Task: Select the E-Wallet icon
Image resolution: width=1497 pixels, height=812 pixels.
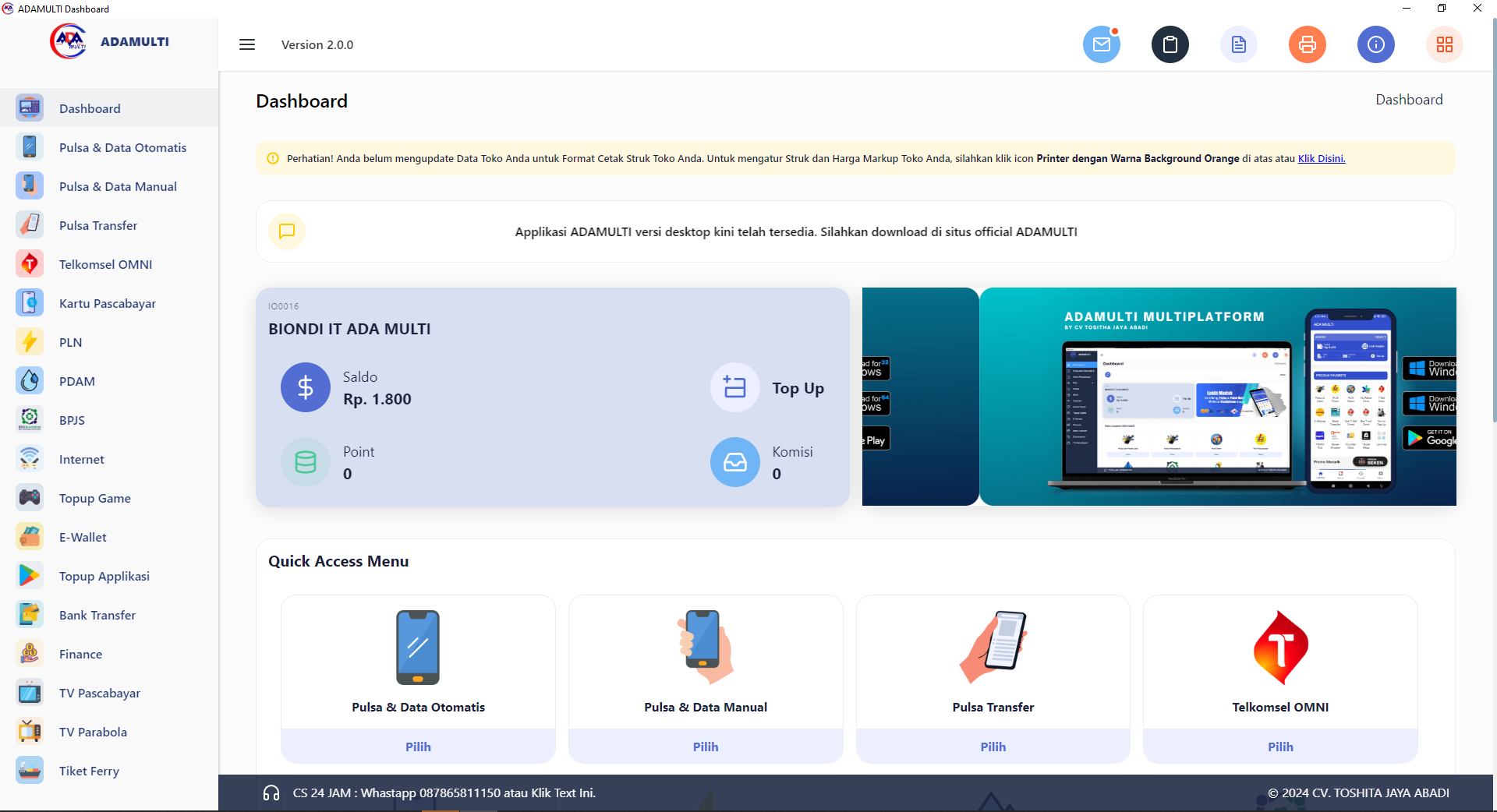Action: [x=30, y=536]
